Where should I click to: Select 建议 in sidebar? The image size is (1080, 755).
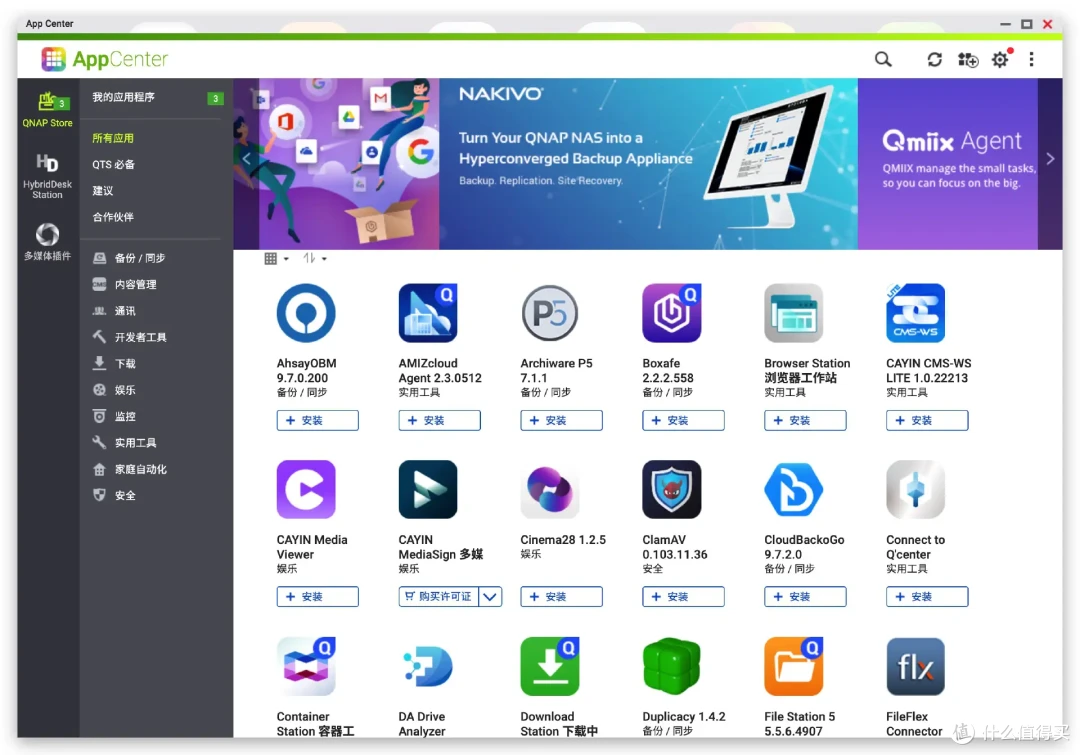click(x=103, y=191)
